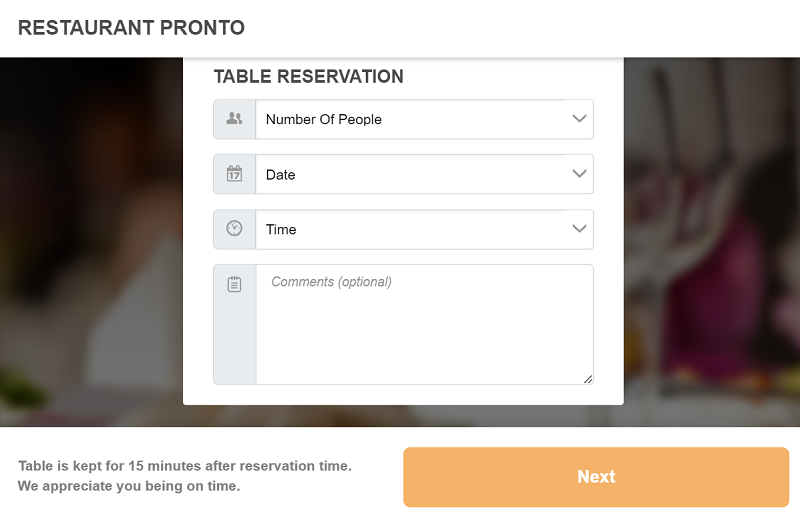
Task: Click the RESTAURANT PRONTO header title
Action: click(131, 28)
